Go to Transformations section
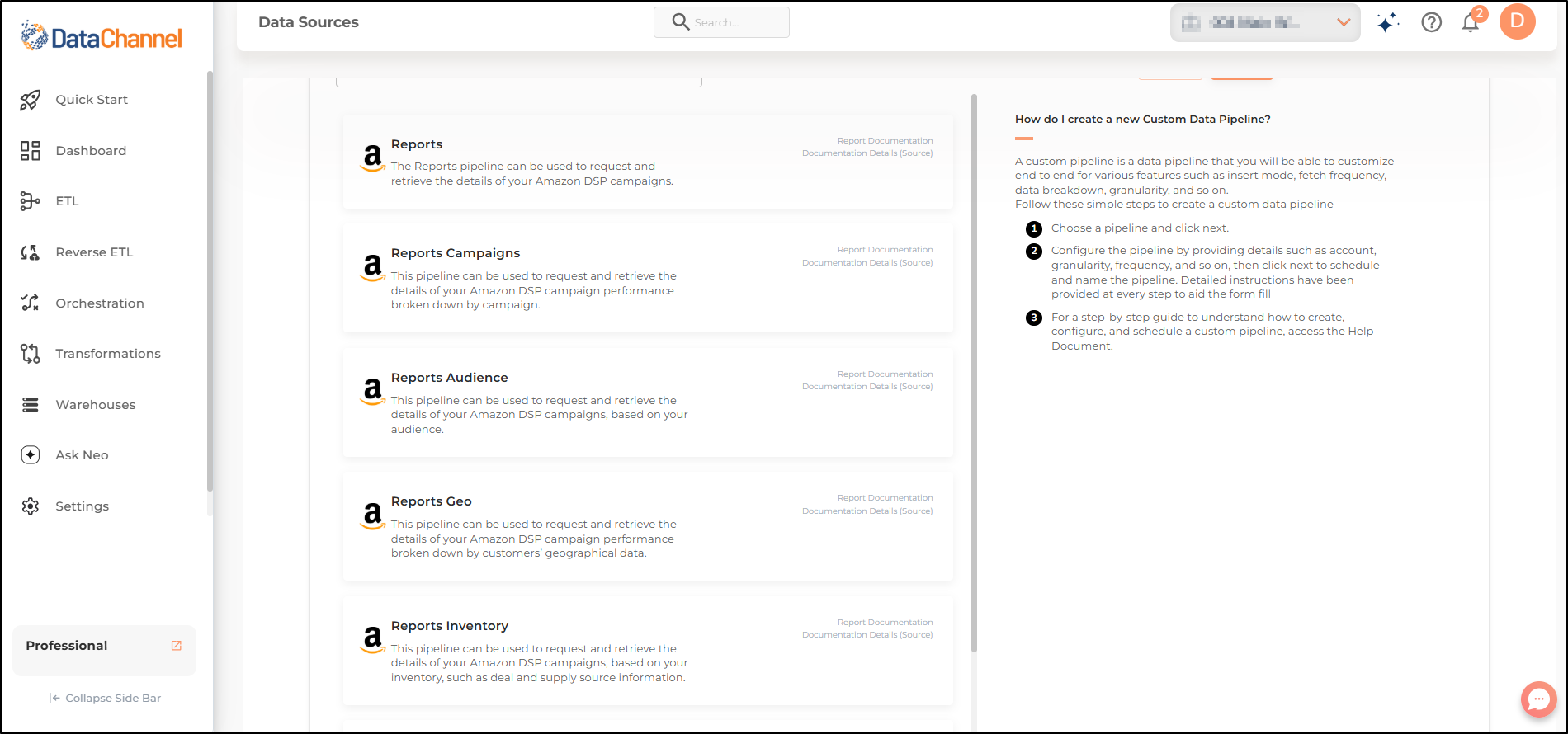Viewport: 1568px width, 734px height. coord(108,354)
